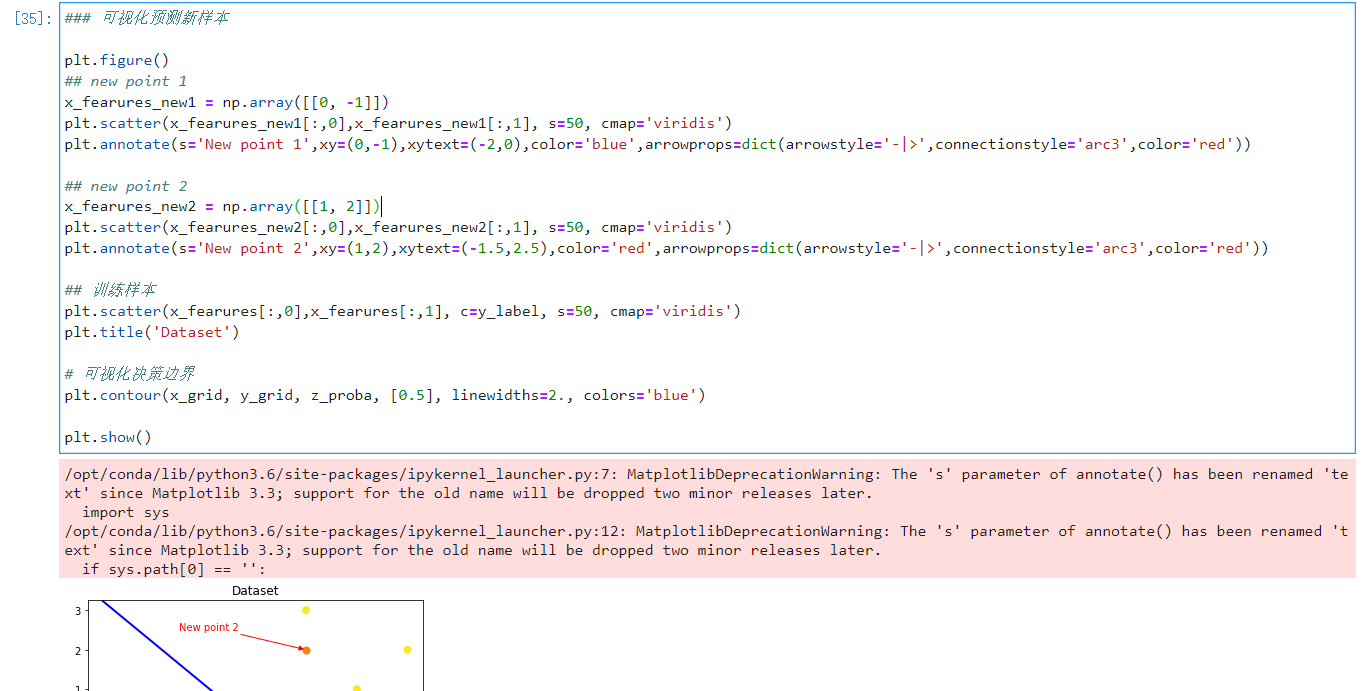Image resolution: width=1371 pixels, height=691 pixels.
Task: Click the '# 可视化决策边界' comment
Action: point(130,374)
